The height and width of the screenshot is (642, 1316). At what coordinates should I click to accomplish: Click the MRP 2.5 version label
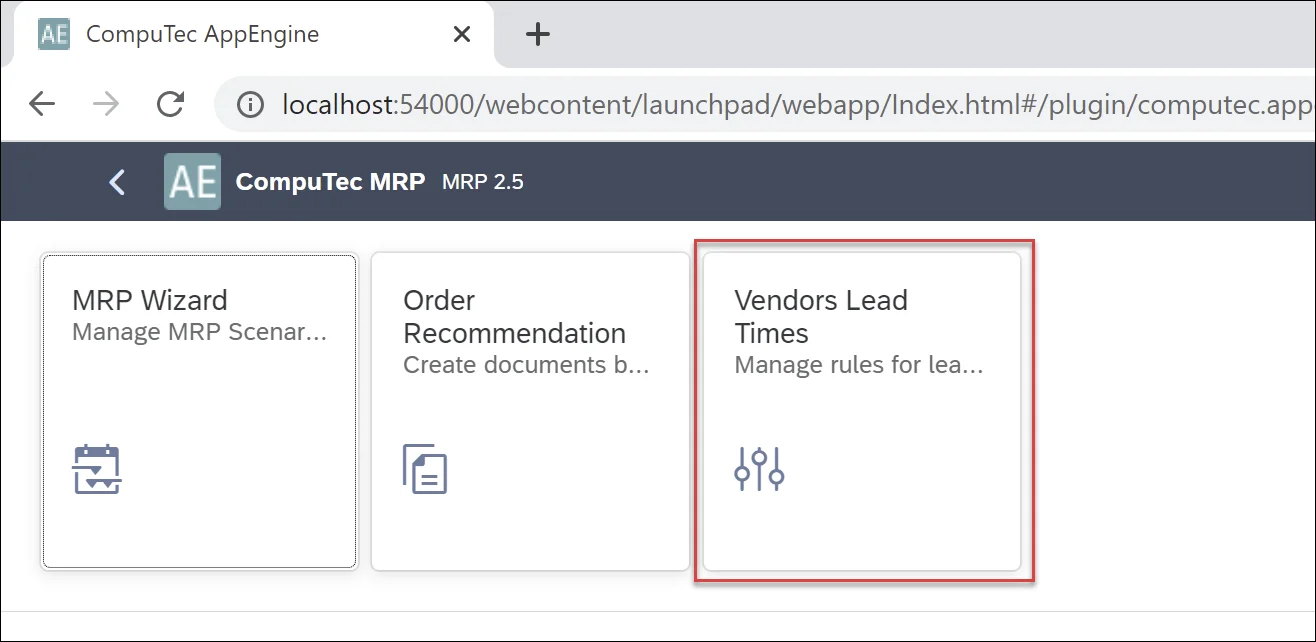click(483, 182)
